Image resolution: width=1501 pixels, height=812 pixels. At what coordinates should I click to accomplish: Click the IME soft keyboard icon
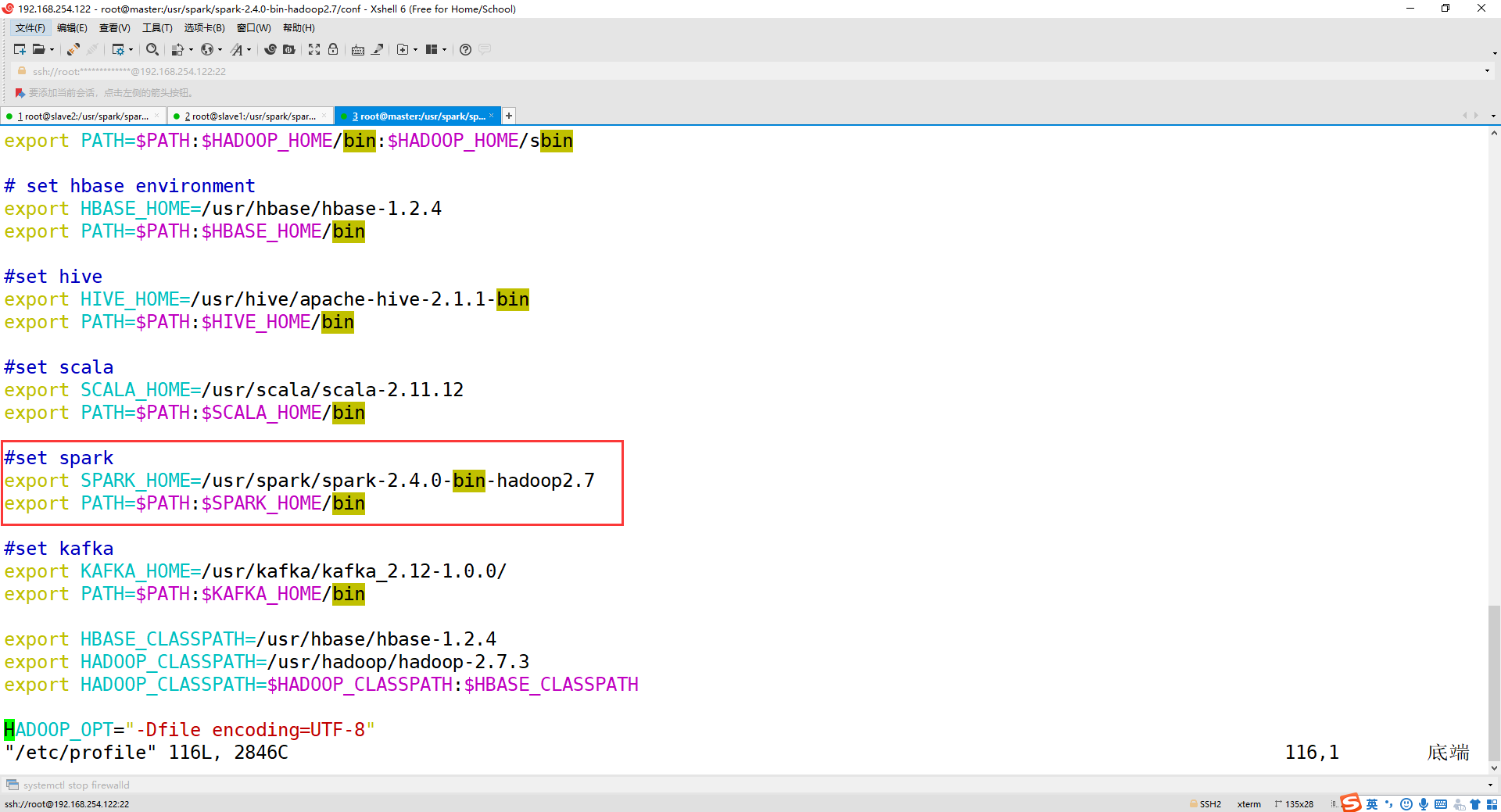[x=1441, y=804]
